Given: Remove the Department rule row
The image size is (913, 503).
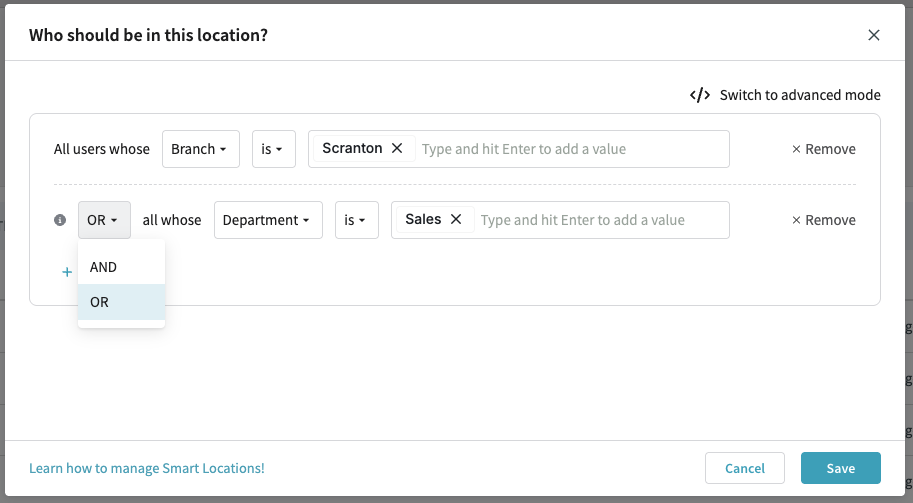Looking at the screenshot, I should (823, 220).
